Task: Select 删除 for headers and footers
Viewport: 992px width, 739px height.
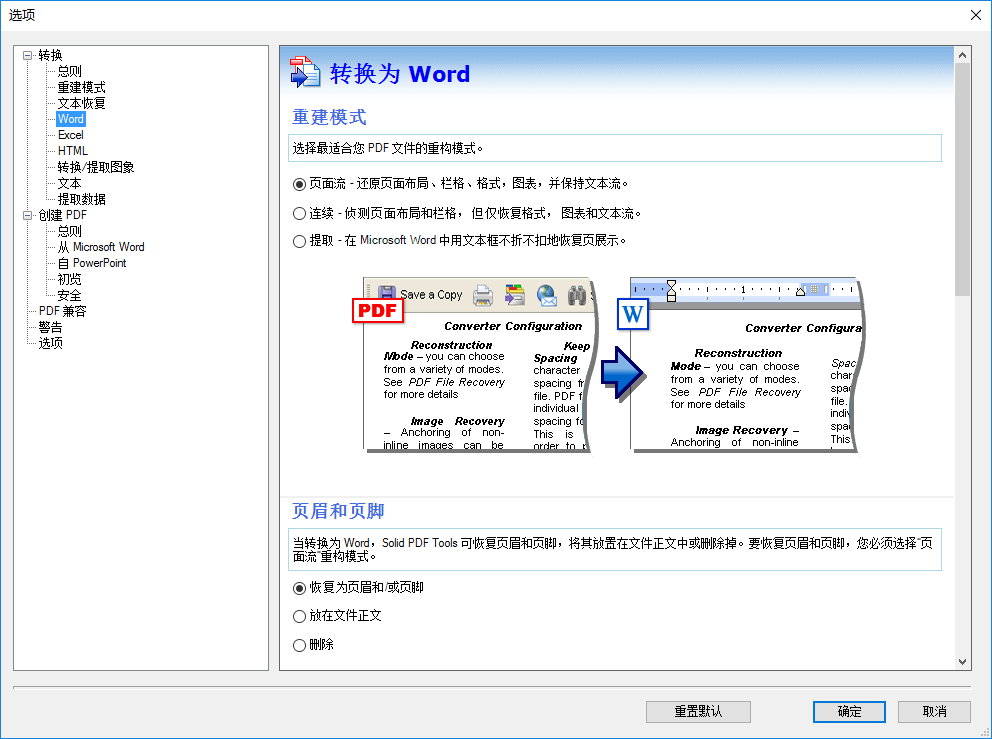Action: [x=300, y=644]
